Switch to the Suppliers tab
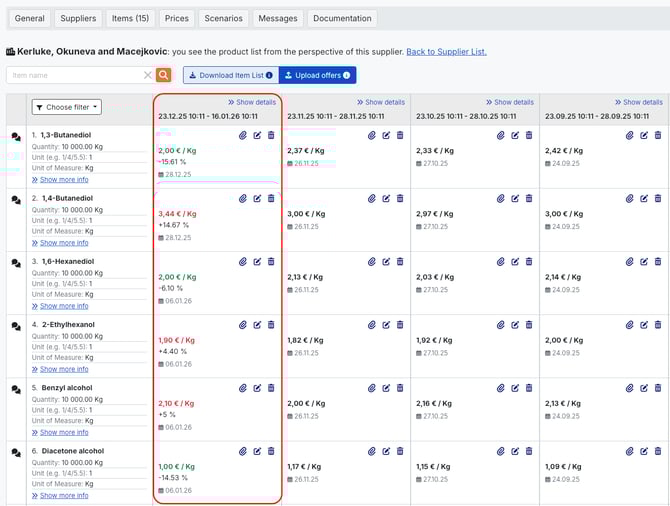 tap(78, 18)
